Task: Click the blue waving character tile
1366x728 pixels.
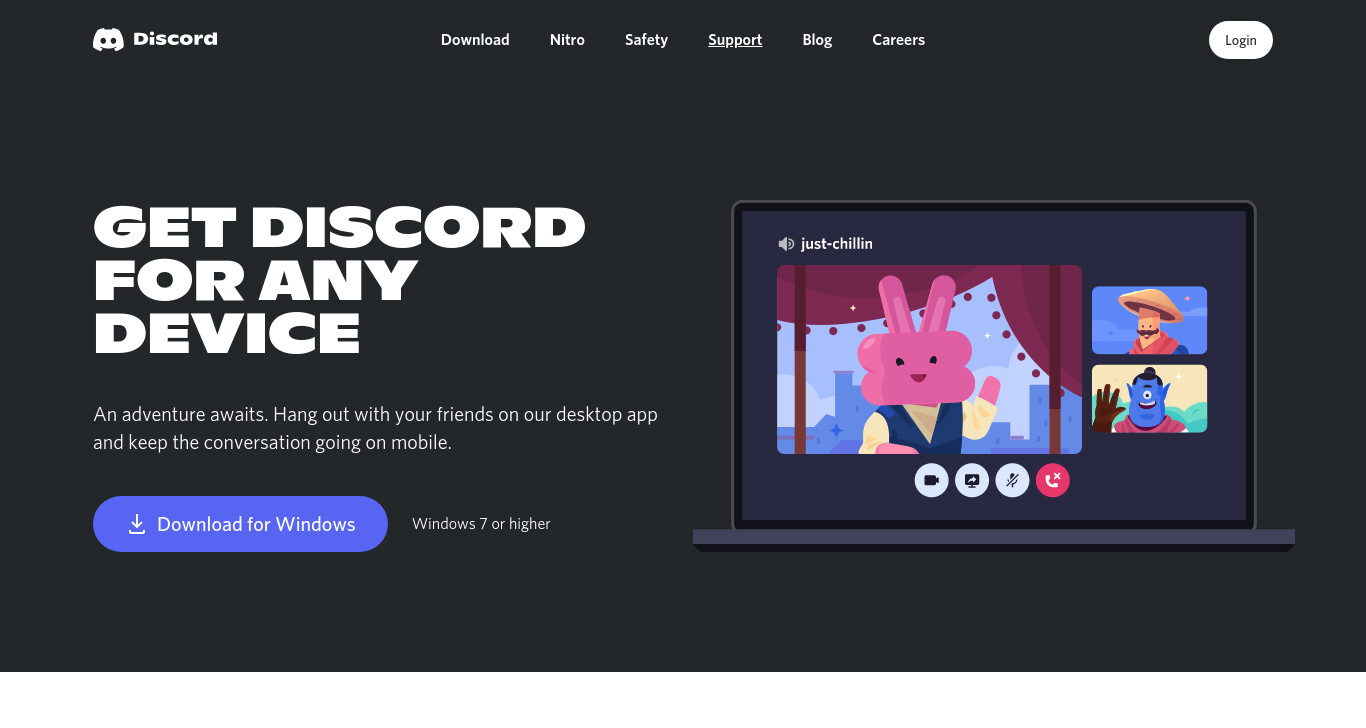Action: tap(1149, 398)
